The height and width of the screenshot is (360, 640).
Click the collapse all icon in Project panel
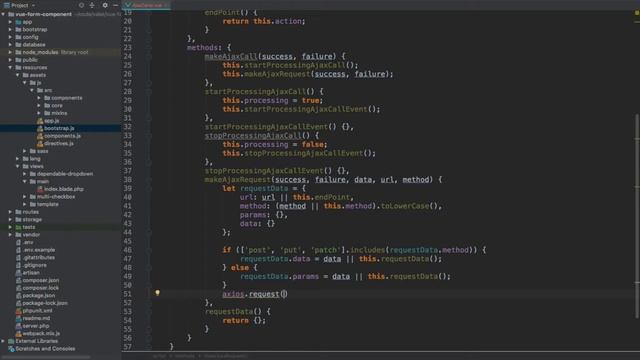point(92,5)
